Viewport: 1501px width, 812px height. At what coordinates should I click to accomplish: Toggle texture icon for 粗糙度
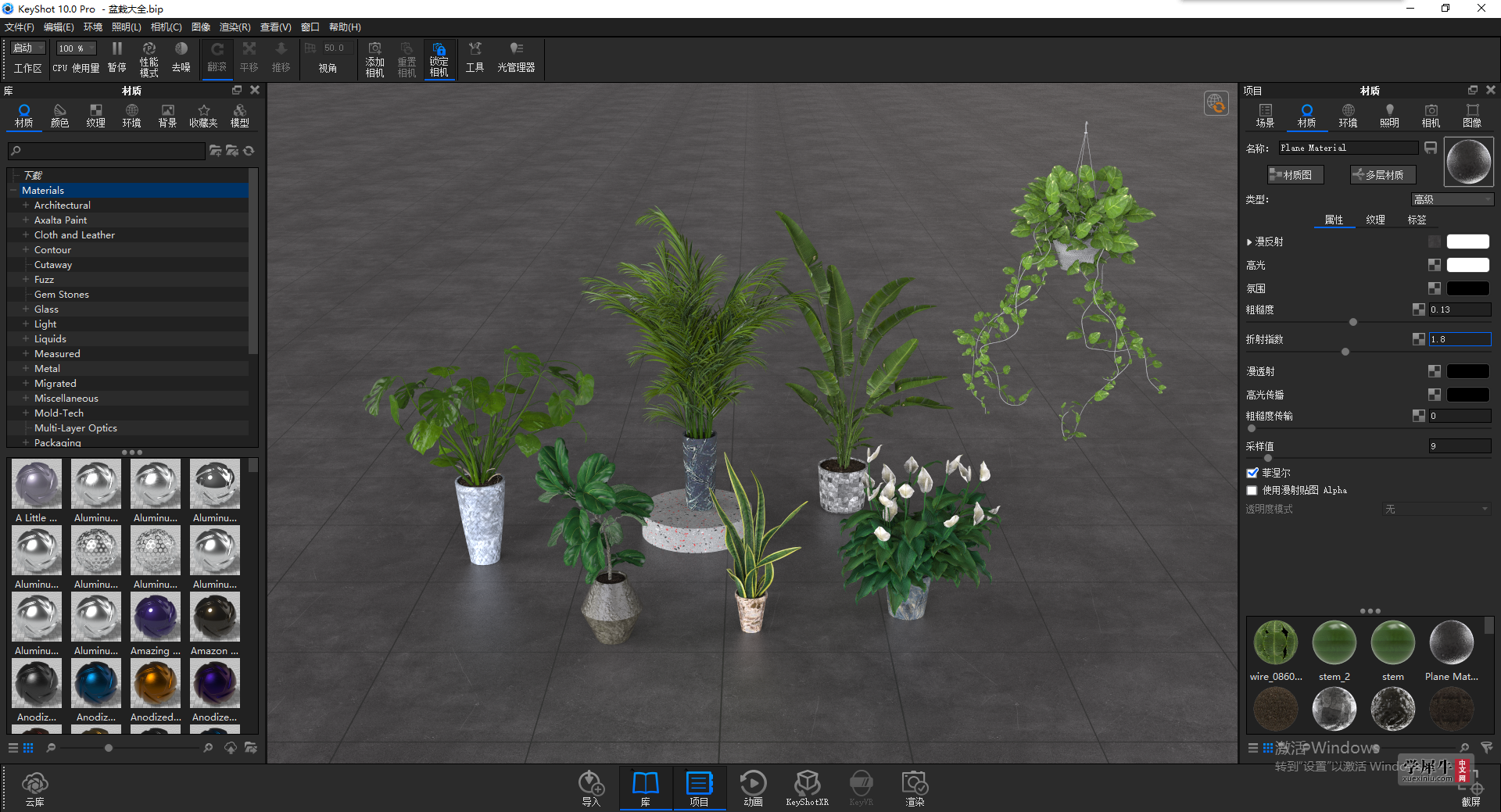1419,309
